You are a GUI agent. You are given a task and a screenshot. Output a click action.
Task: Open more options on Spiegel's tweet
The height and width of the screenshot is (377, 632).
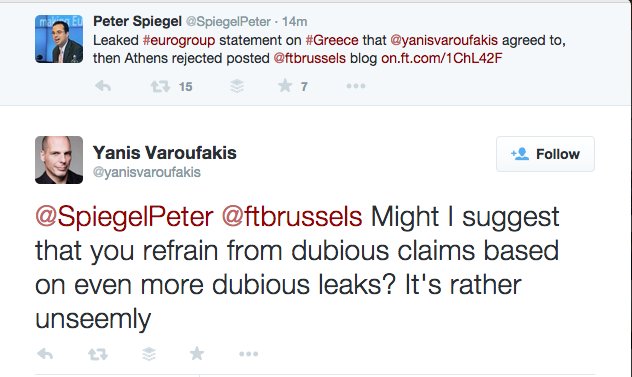click(356, 86)
